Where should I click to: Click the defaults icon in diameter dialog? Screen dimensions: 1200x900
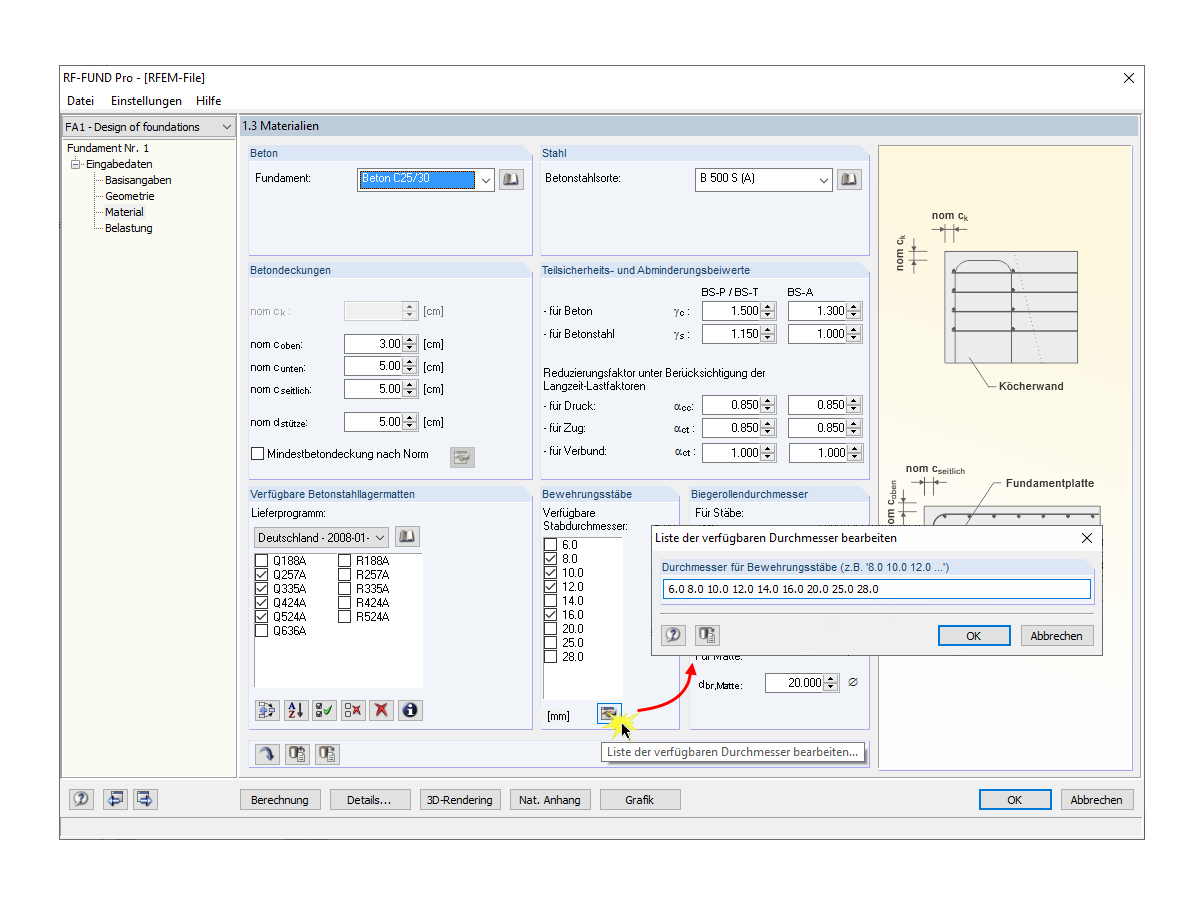(x=707, y=635)
